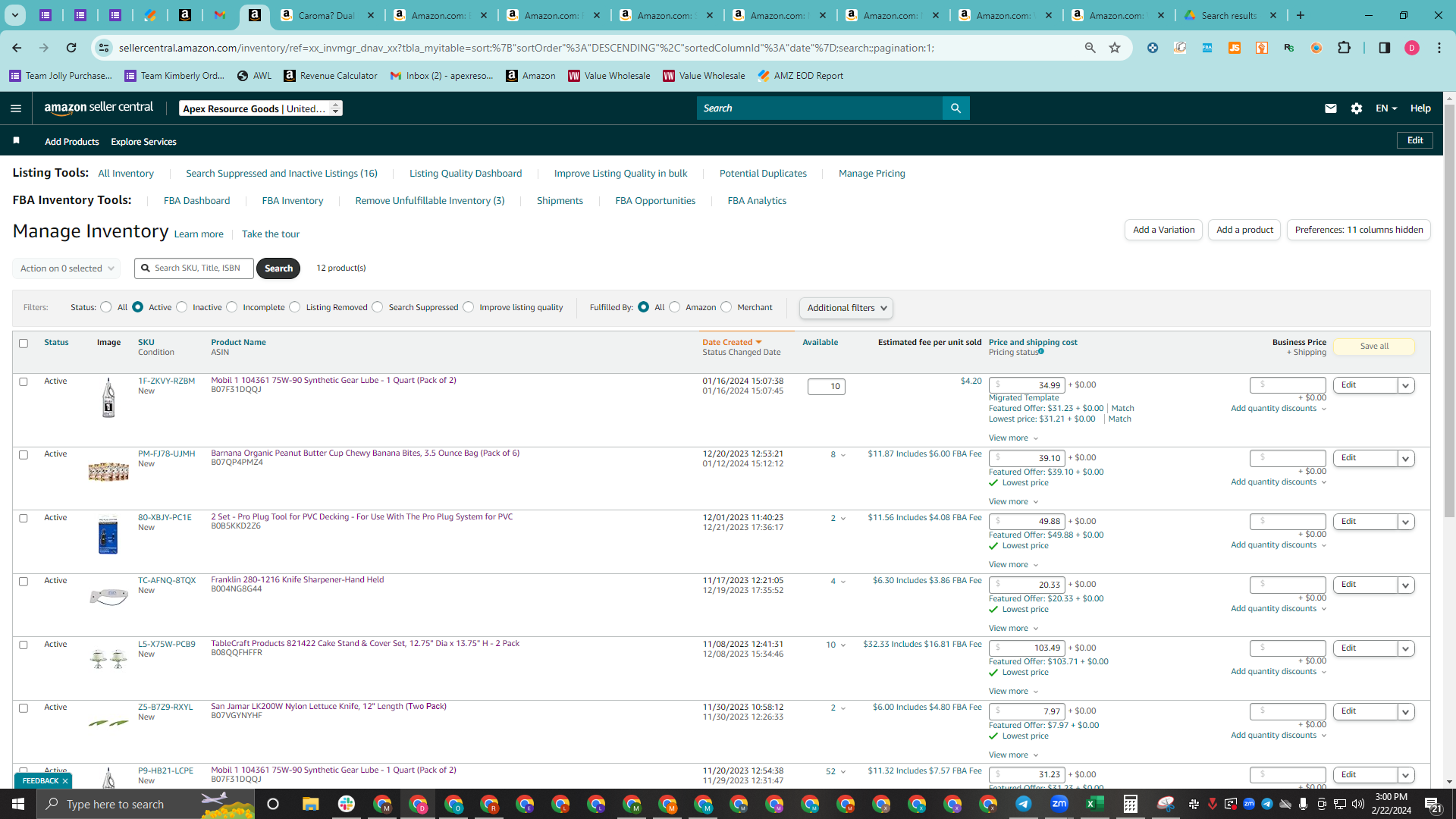This screenshot has width=1456, height=819.
Task: Open Edit dropdown arrow for Barnana row
Action: [1405, 459]
